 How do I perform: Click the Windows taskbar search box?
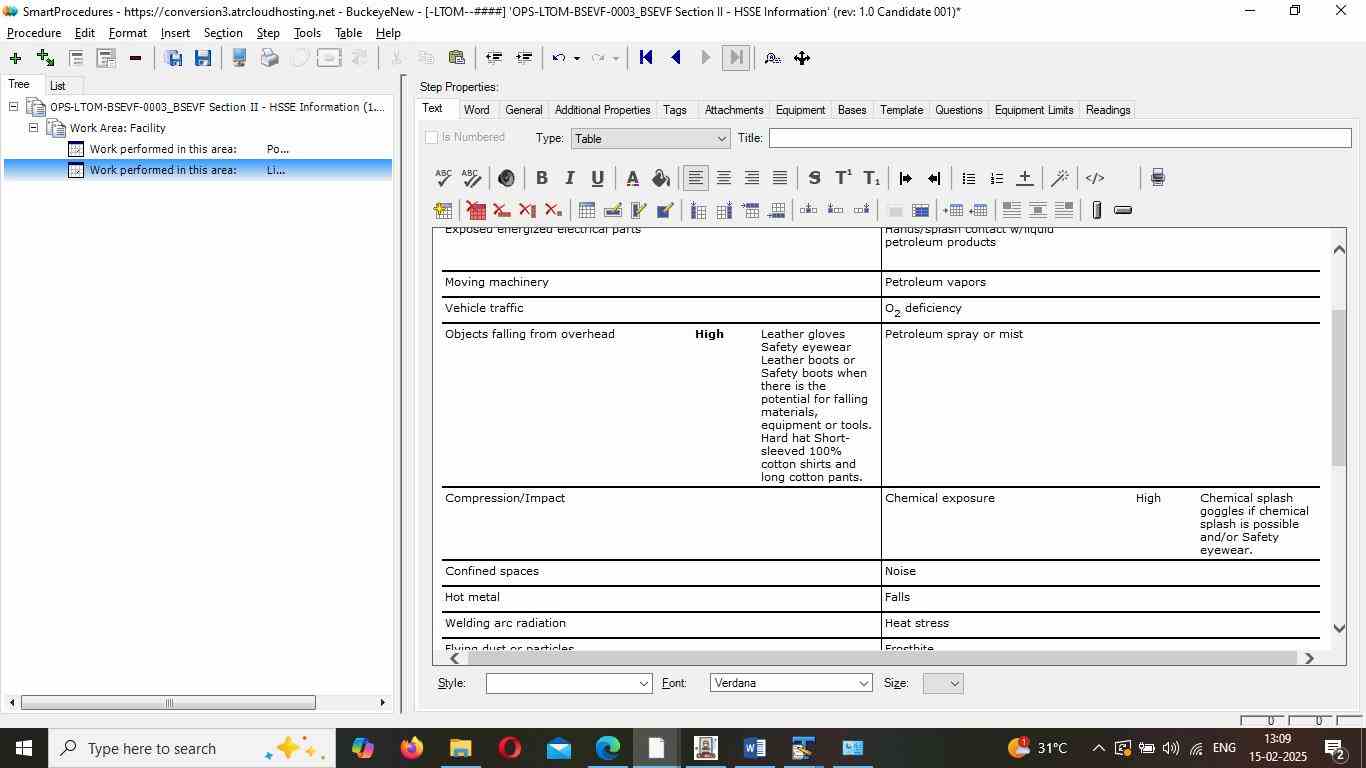point(191,748)
